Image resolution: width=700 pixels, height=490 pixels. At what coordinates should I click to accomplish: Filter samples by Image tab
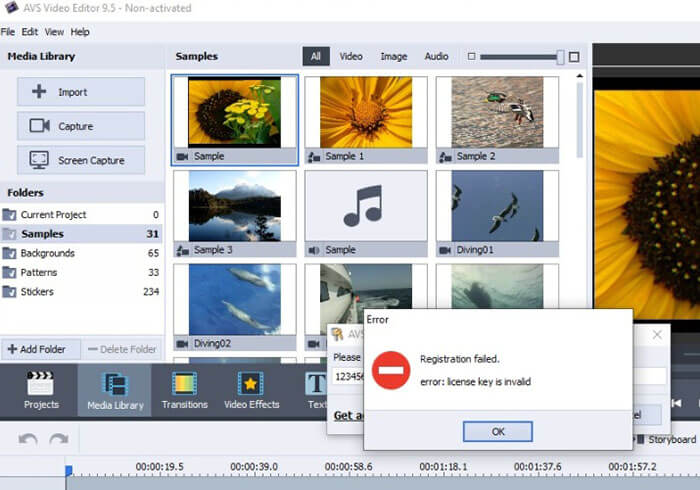[x=394, y=56]
